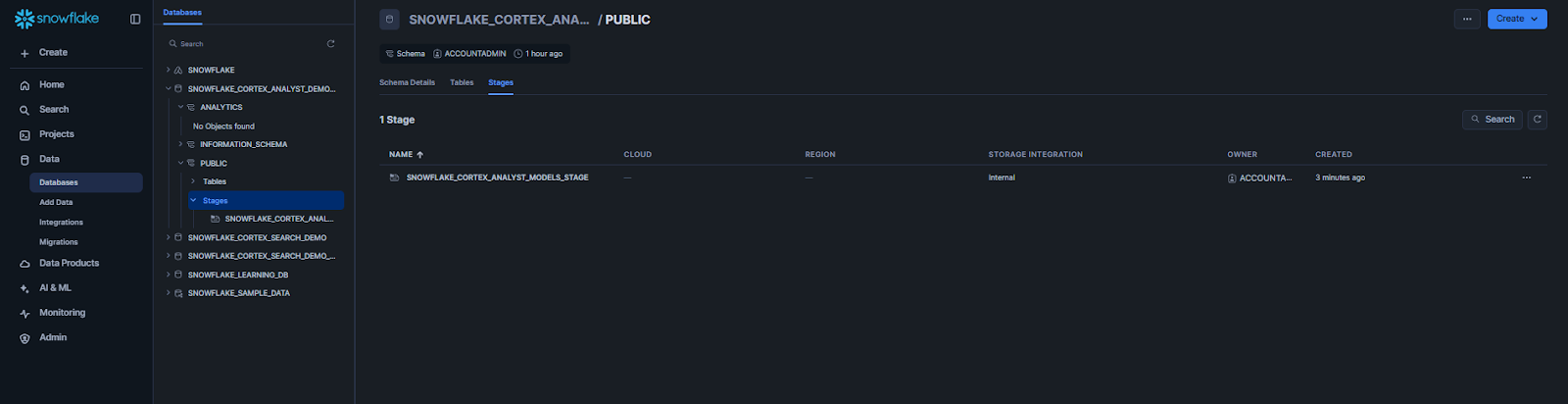The height and width of the screenshot is (404, 1568).
Task: Click the '3 minutes ago' cell
Action: pyautogui.click(x=1340, y=178)
